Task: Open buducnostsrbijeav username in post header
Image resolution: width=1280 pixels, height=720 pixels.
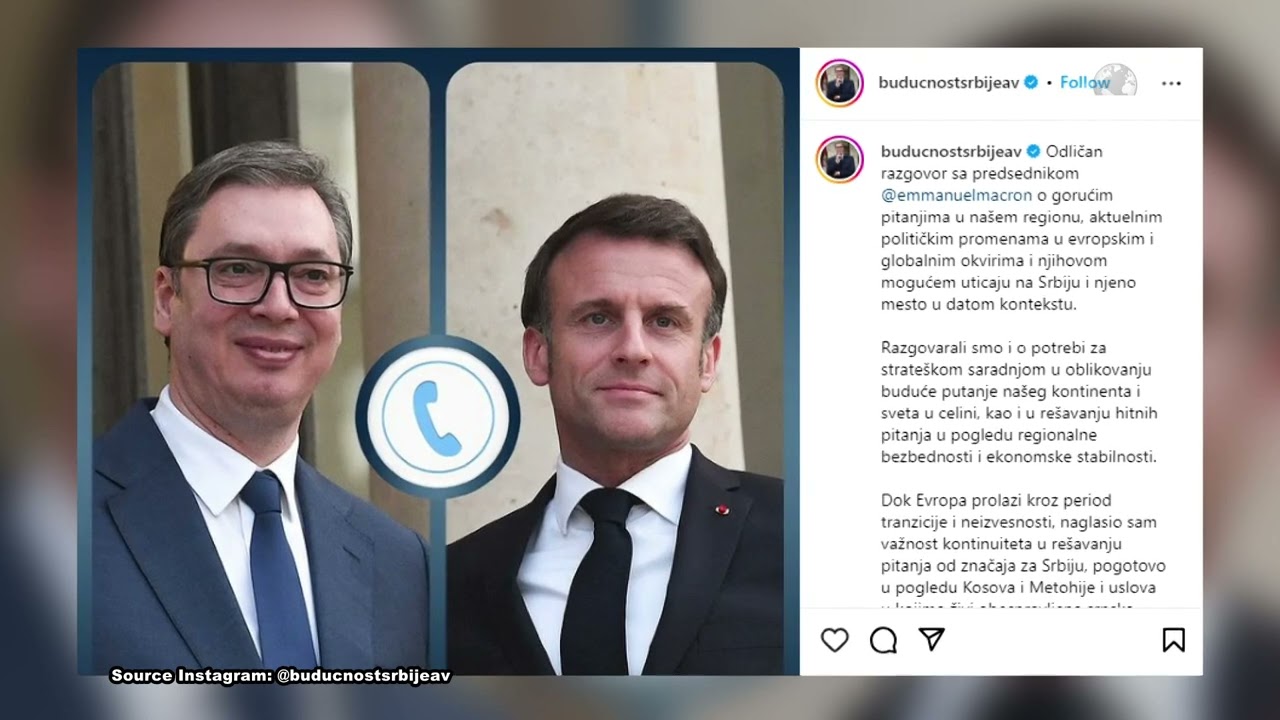Action: click(949, 83)
